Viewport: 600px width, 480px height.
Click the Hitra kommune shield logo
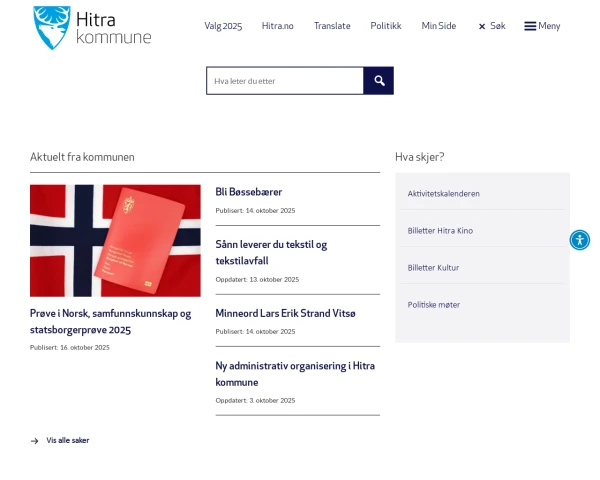[52, 28]
